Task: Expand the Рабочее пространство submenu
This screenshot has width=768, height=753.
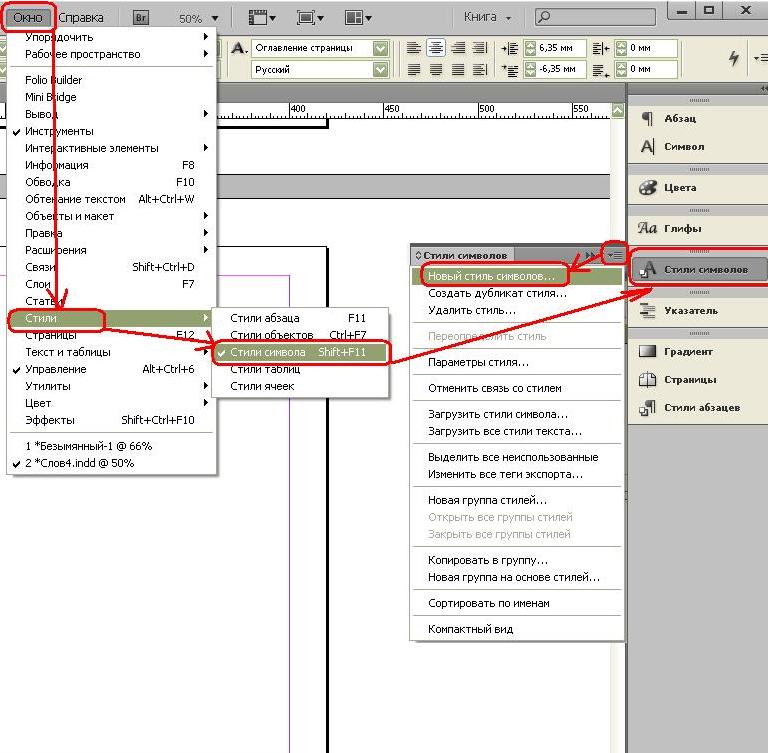Action: (112, 54)
